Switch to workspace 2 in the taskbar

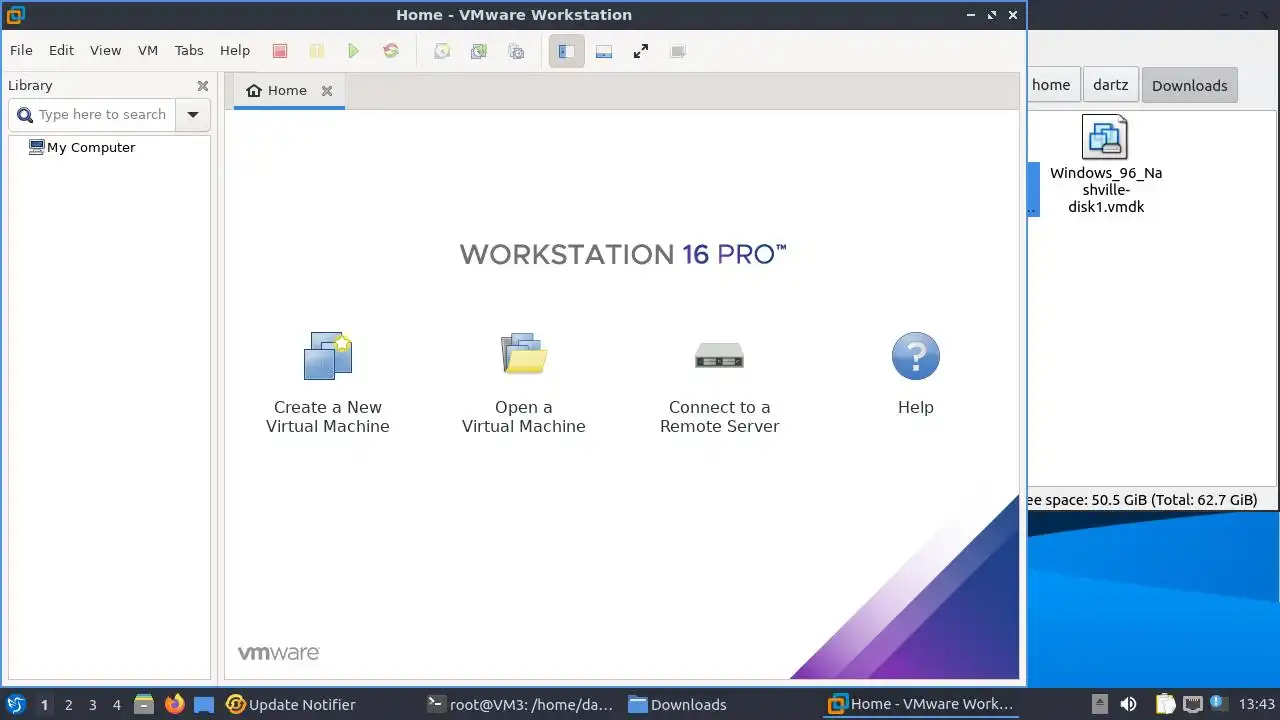(x=68, y=705)
